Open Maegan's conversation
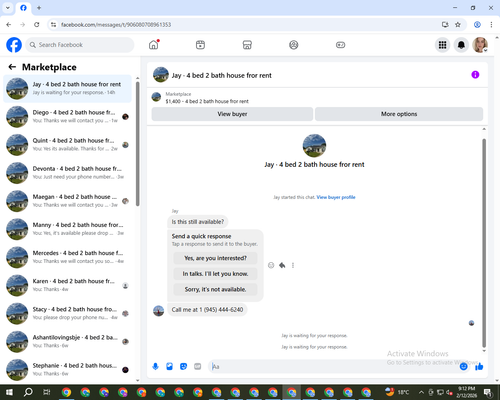 click(x=67, y=201)
